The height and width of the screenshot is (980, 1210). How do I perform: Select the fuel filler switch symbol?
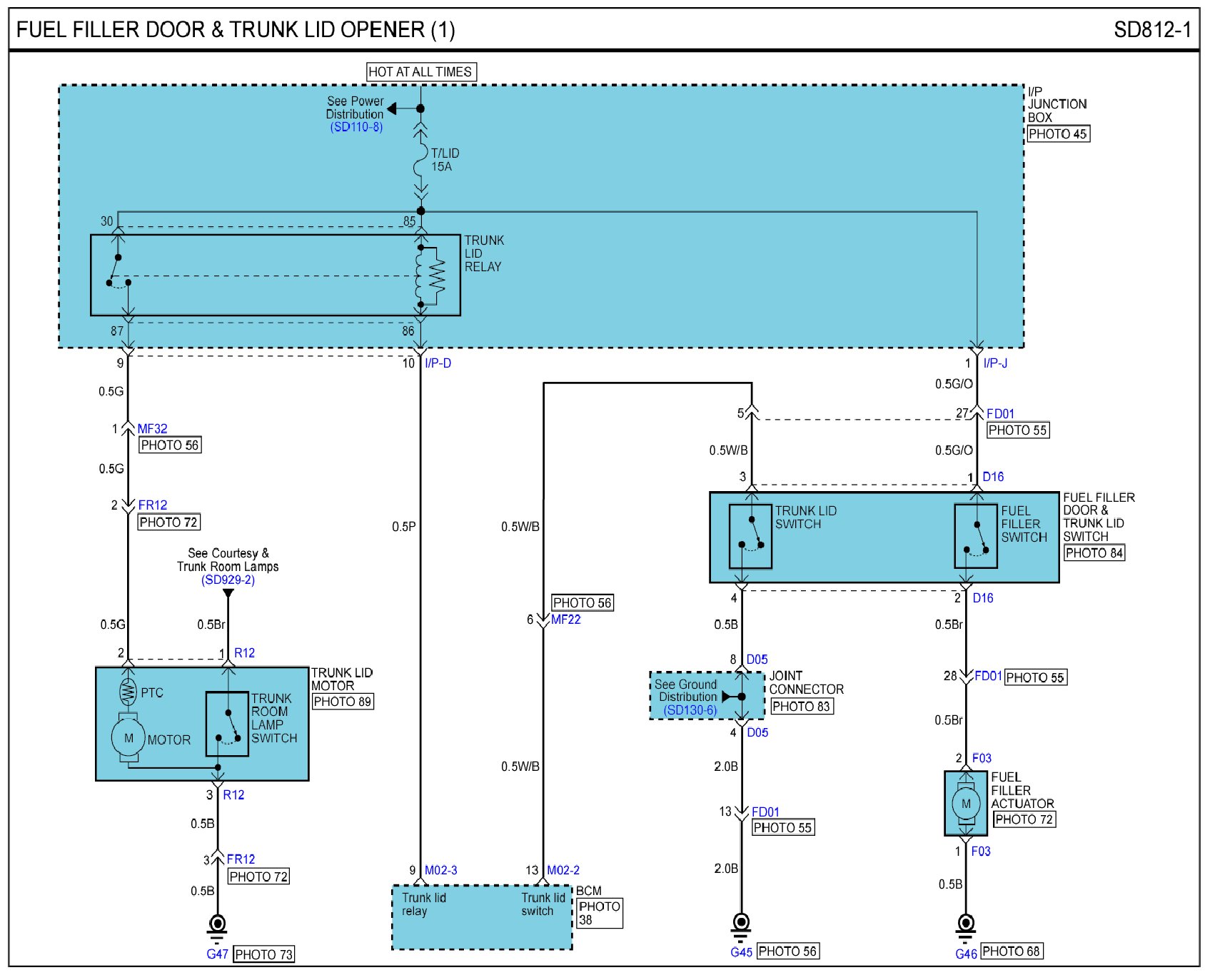(976, 536)
